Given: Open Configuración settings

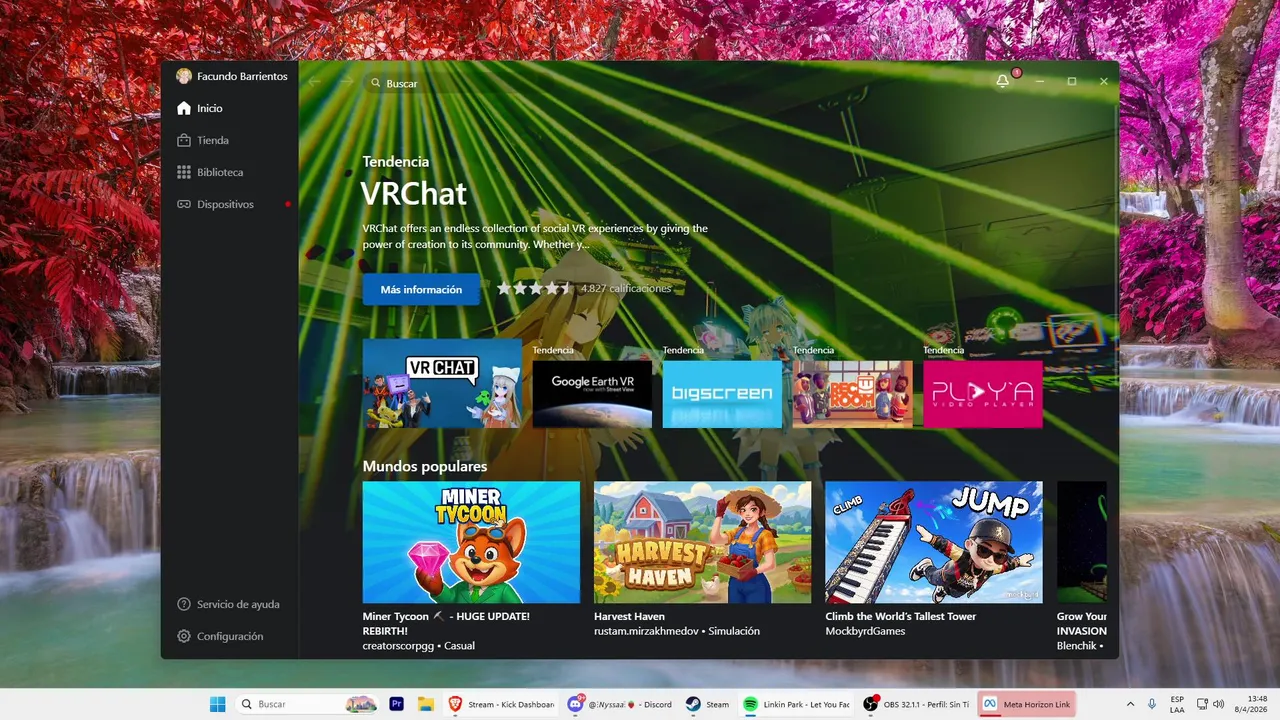Looking at the screenshot, I should (x=230, y=636).
